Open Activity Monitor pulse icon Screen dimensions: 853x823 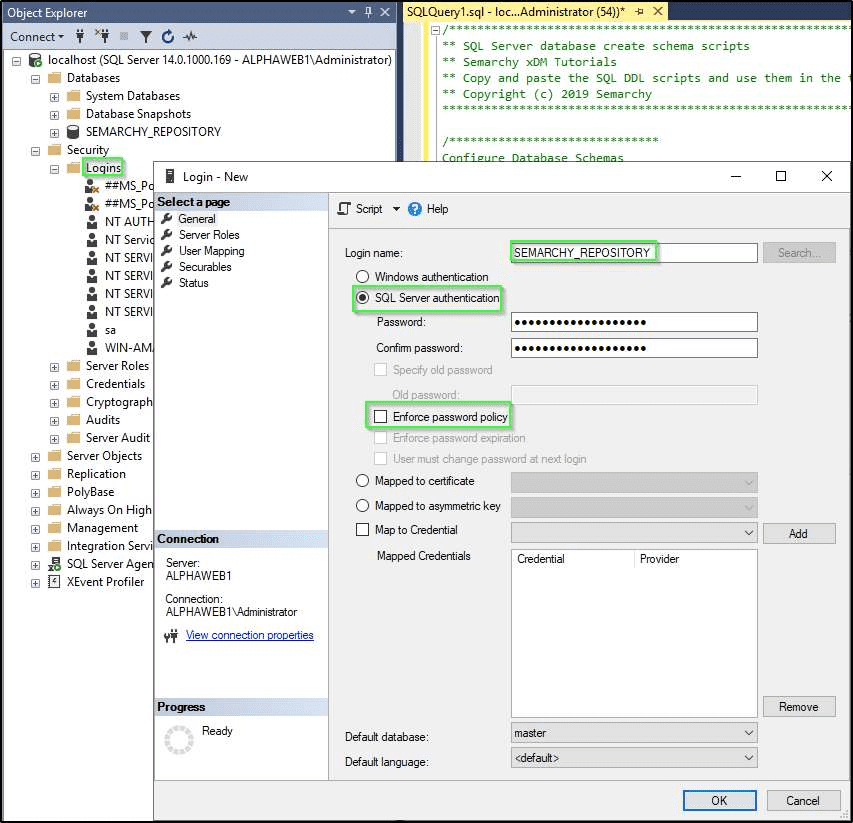[190, 36]
